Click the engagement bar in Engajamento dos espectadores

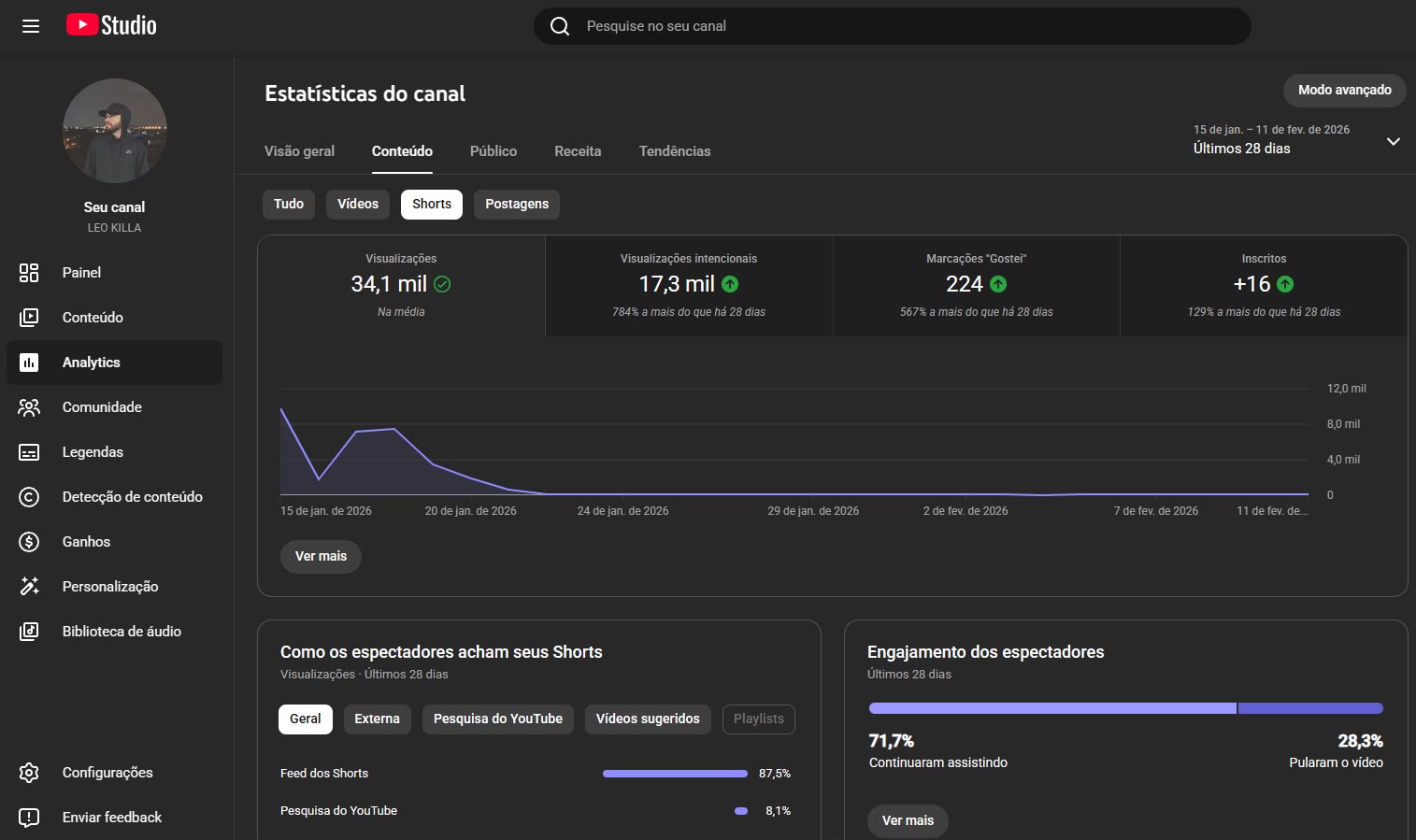tap(1126, 708)
